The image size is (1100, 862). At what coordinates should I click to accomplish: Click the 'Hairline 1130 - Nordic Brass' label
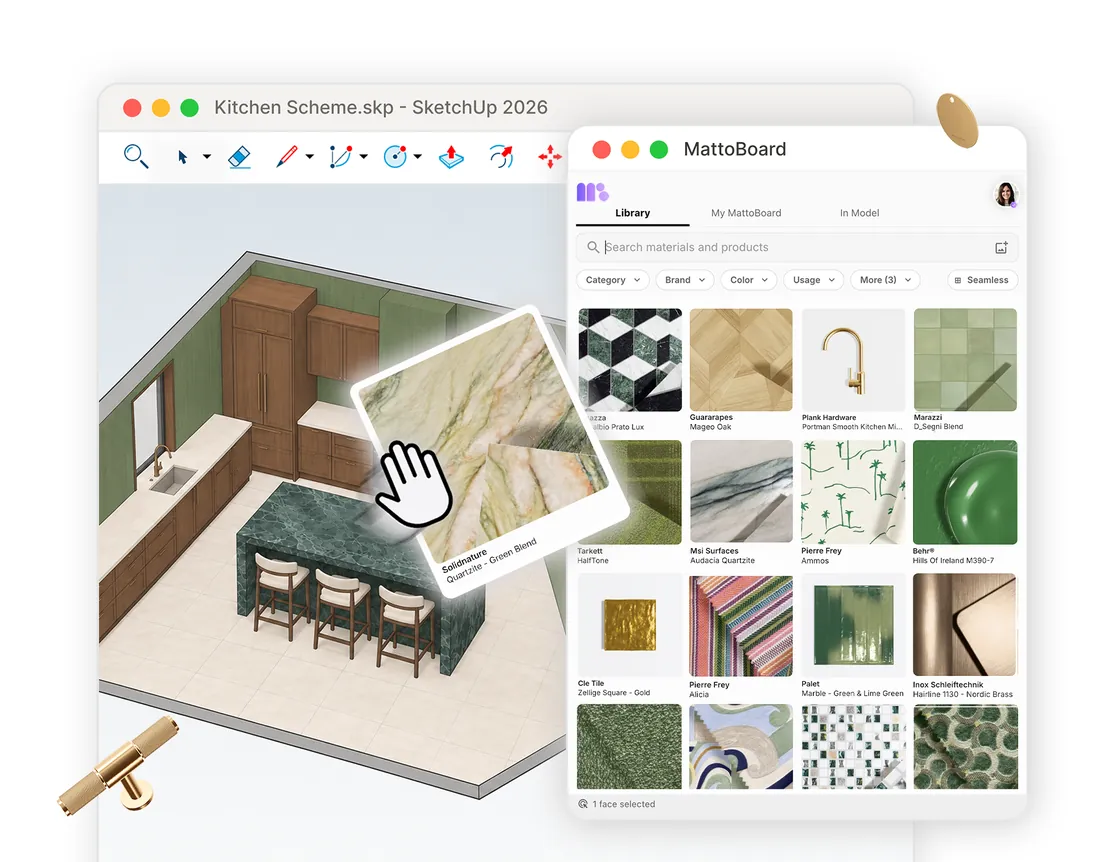[x=962, y=694]
